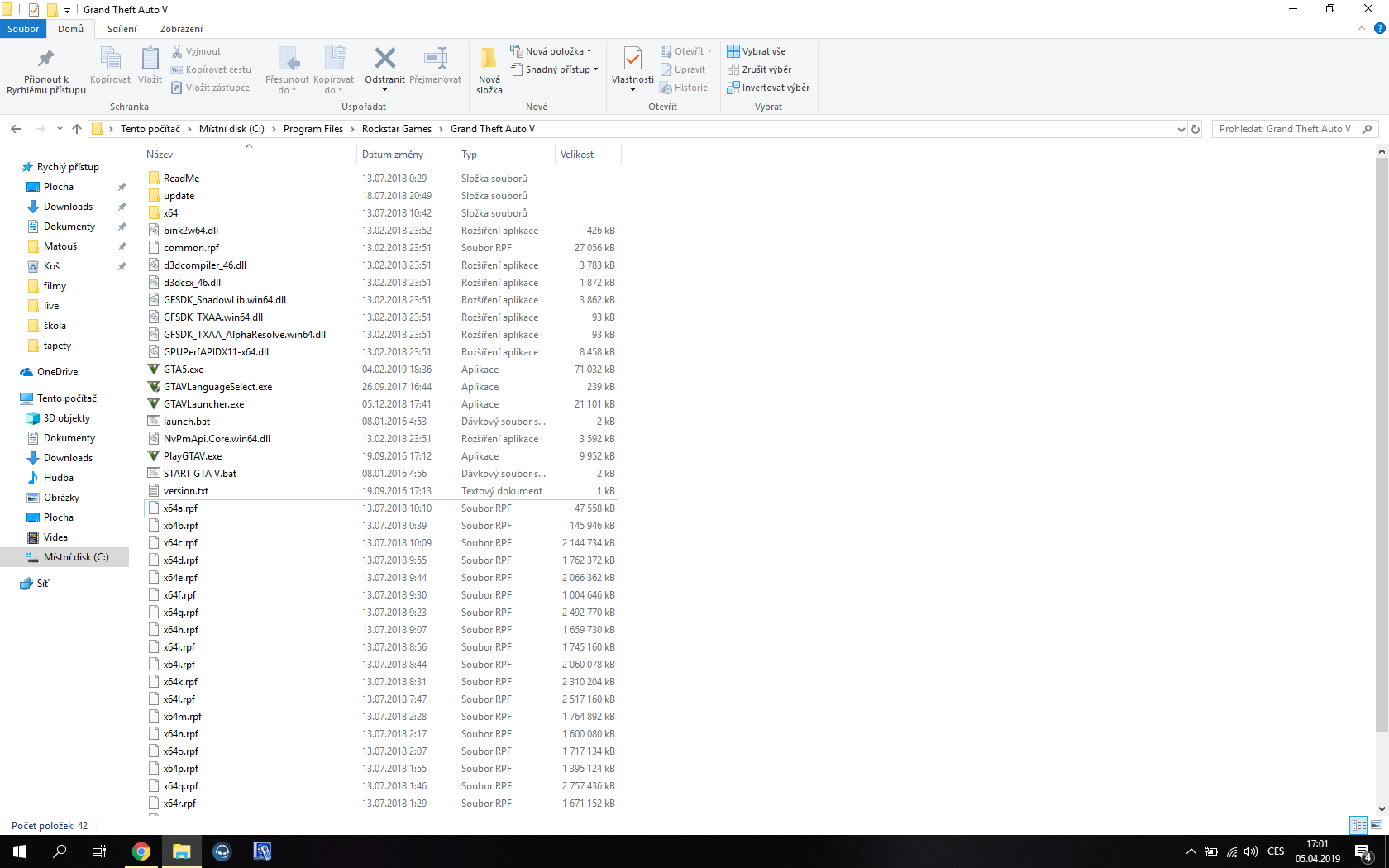1389x868 pixels.
Task: Go up one folder level
Action: point(77,129)
